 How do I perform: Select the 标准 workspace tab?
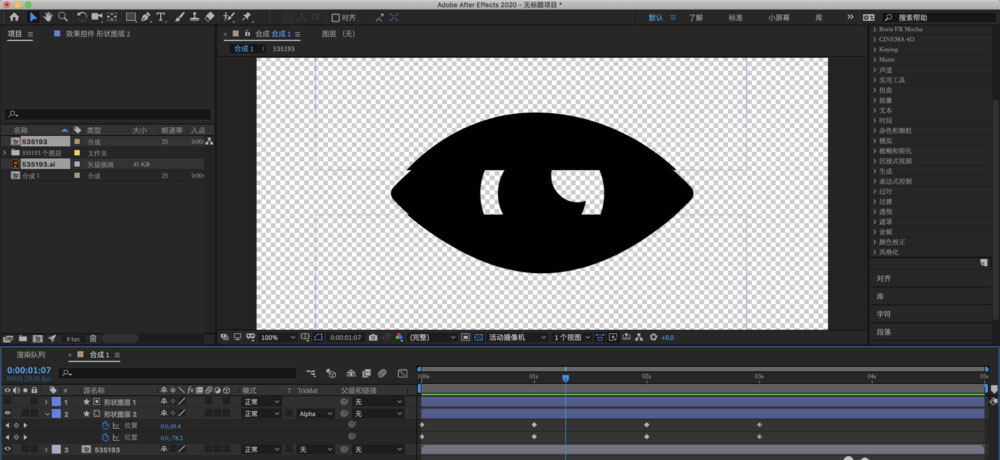tap(735, 17)
